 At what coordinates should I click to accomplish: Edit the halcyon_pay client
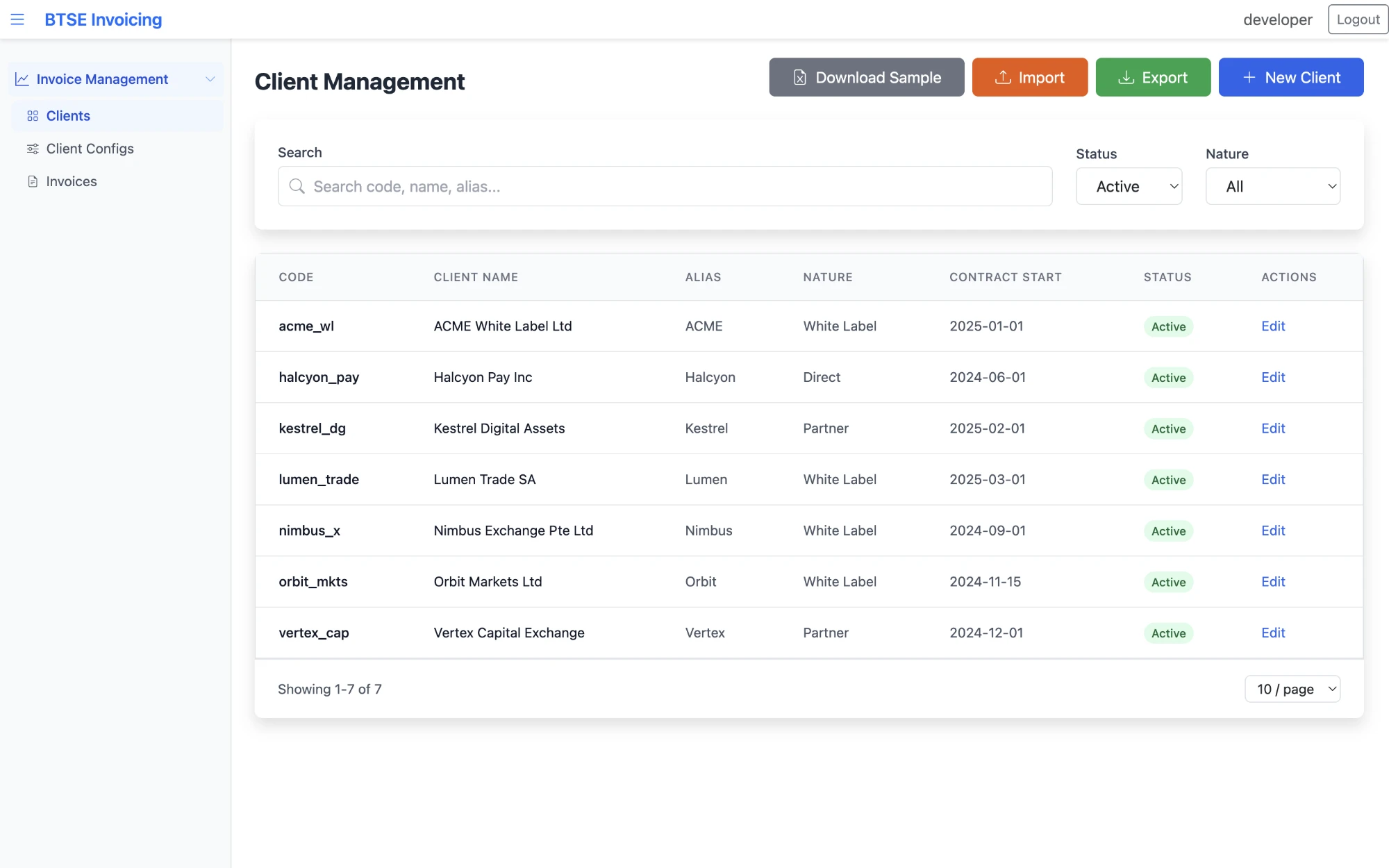point(1272,377)
